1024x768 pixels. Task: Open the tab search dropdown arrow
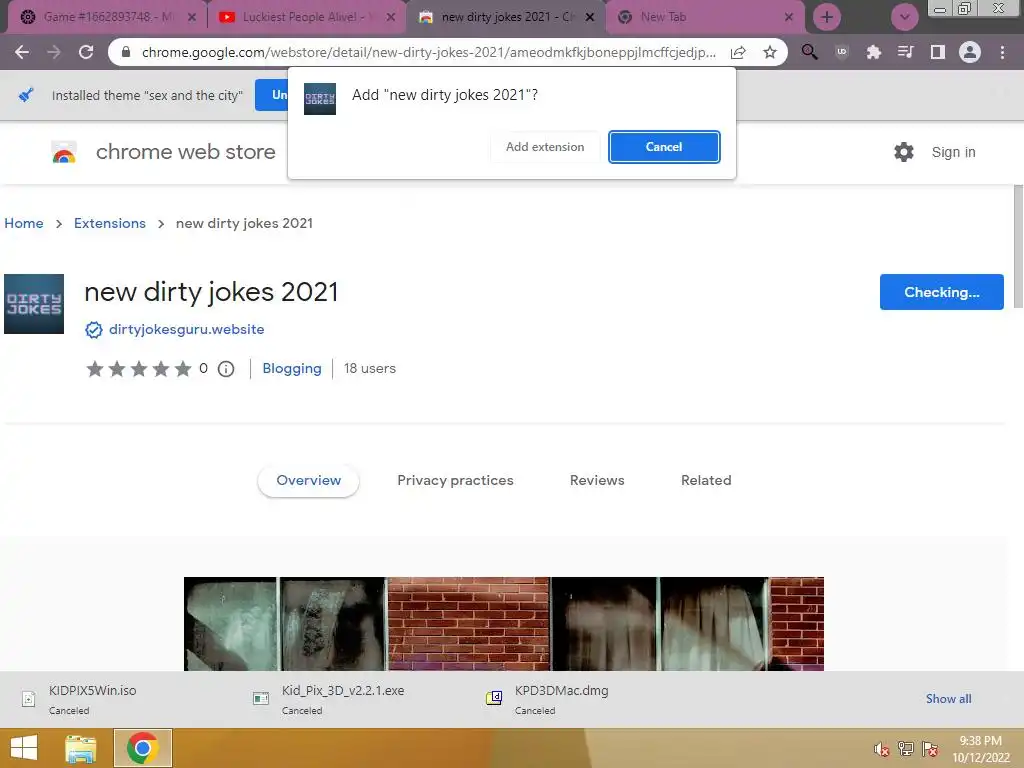(904, 17)
